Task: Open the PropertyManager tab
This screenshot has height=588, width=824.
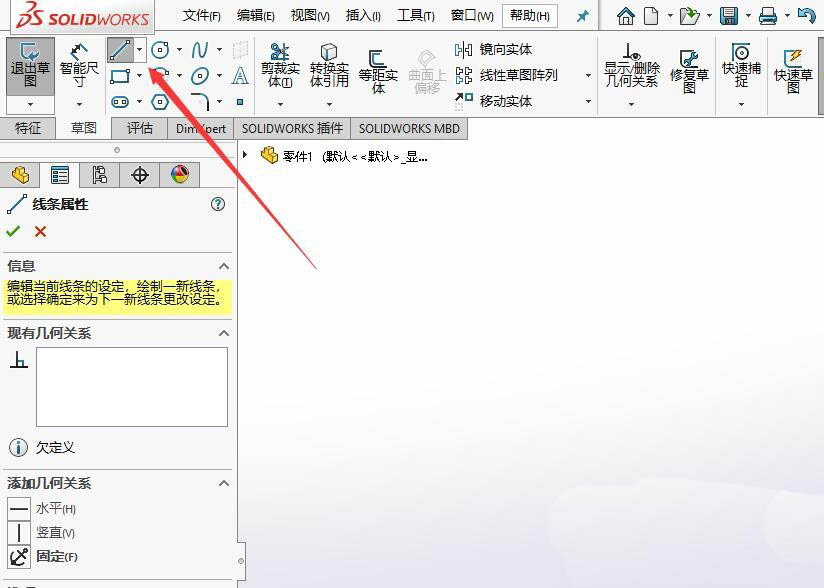Action: (59, 175)
